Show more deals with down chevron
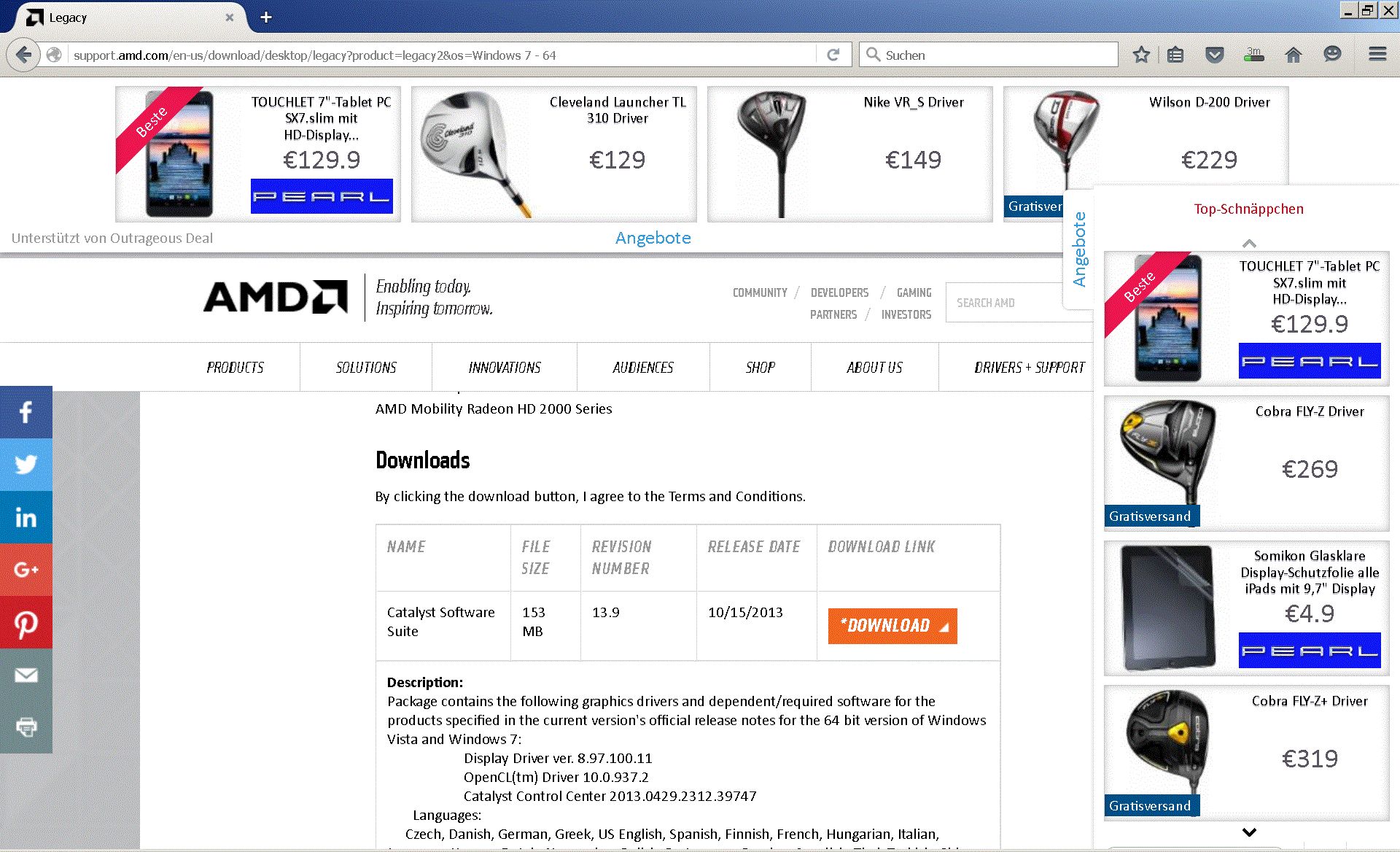1400x852 pixels. pyautogui.click(x=1249, y=832)
